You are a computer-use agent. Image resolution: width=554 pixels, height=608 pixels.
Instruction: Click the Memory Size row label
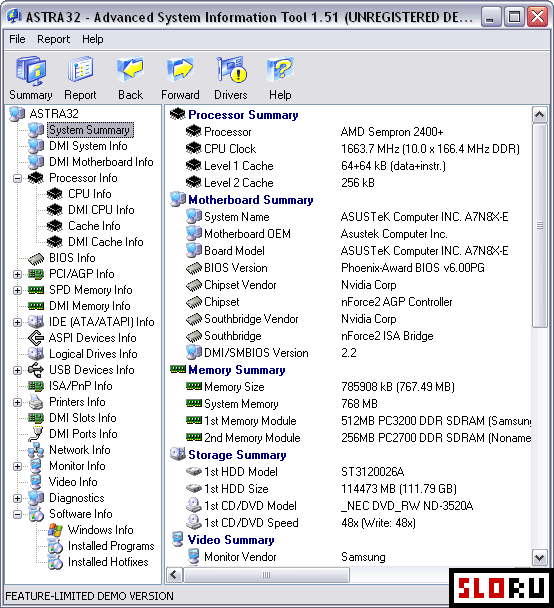coord(234,387)
